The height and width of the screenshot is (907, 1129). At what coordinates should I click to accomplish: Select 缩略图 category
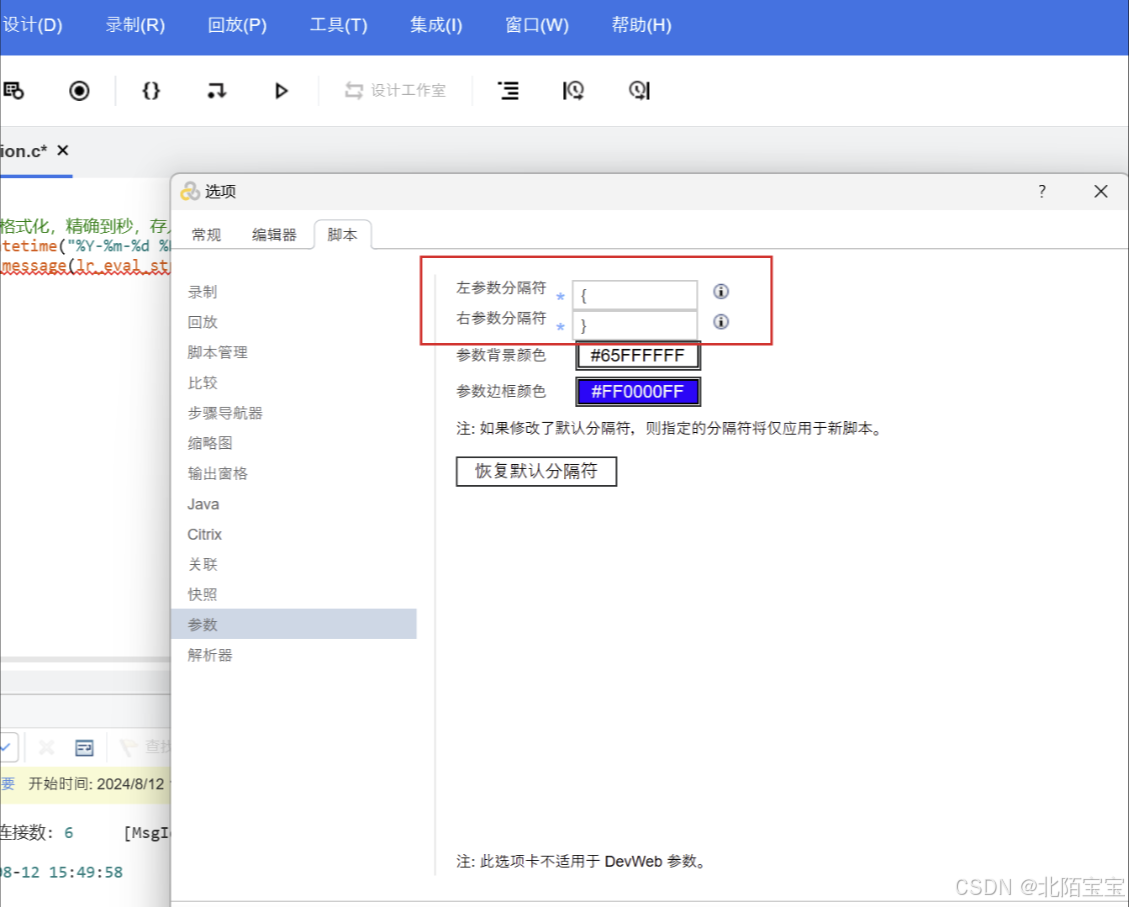pyautogui.click(x=210, y=443)
